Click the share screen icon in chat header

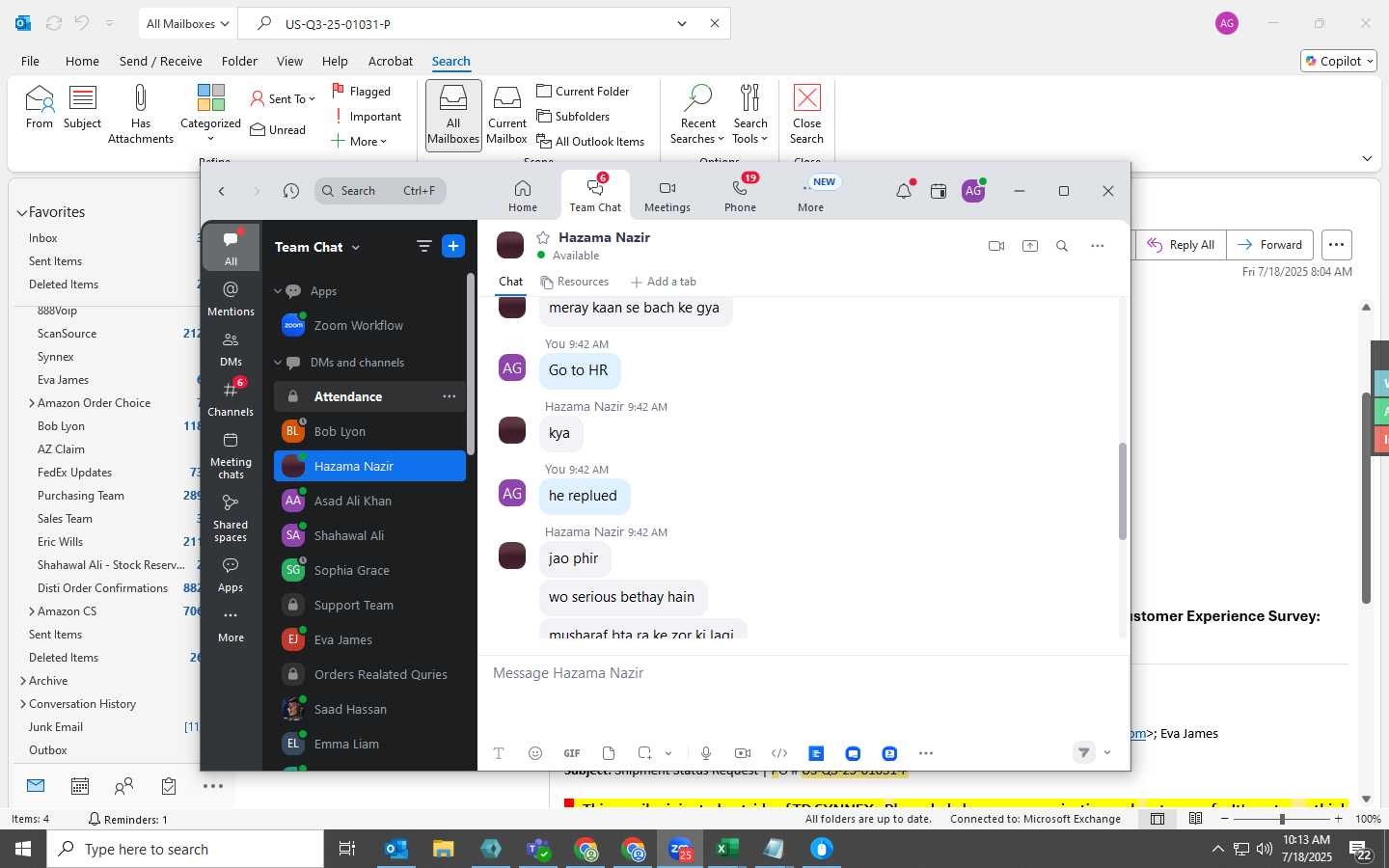(1030, 246)
